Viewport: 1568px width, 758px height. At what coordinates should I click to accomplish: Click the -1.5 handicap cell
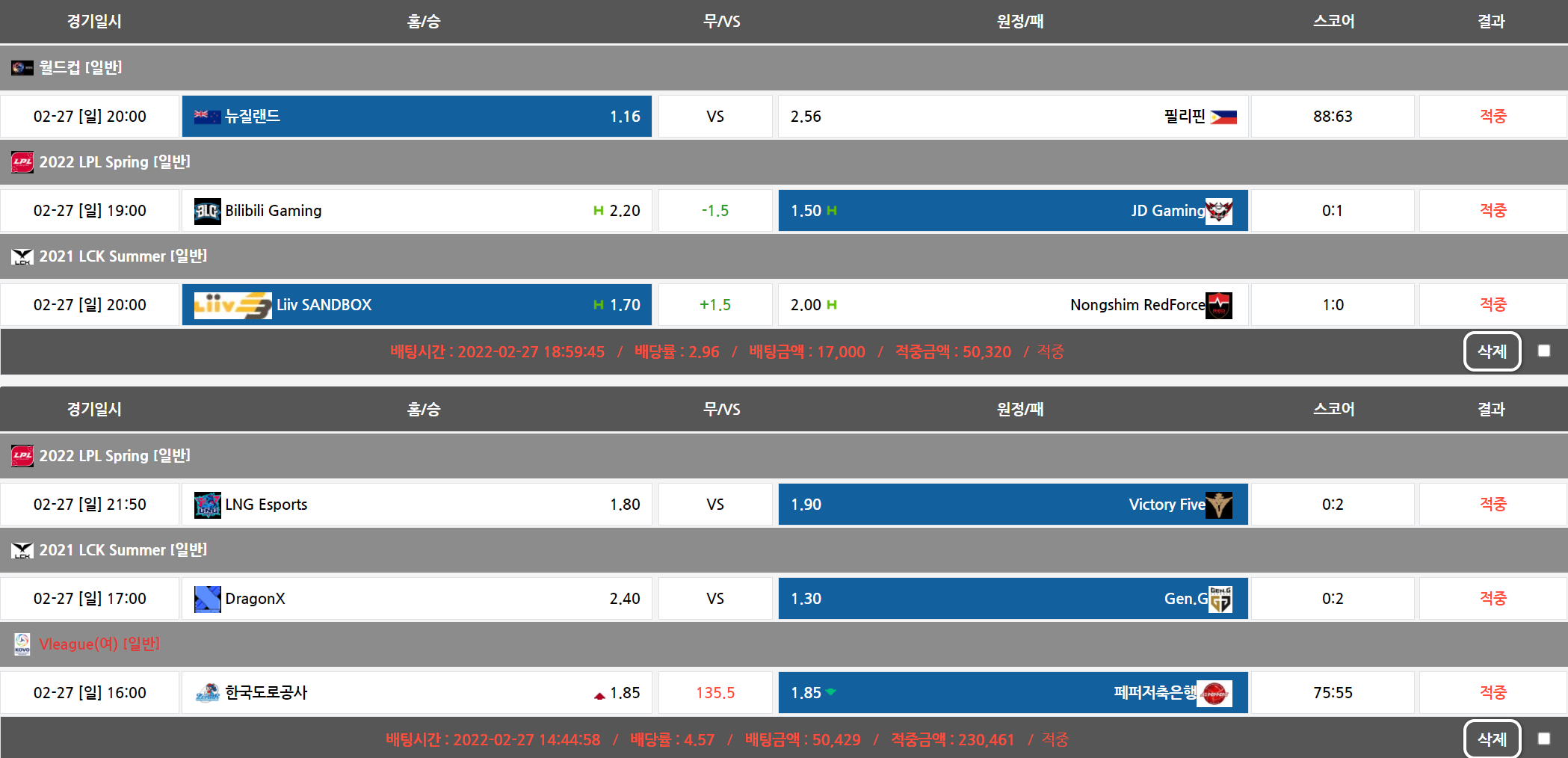715,212
